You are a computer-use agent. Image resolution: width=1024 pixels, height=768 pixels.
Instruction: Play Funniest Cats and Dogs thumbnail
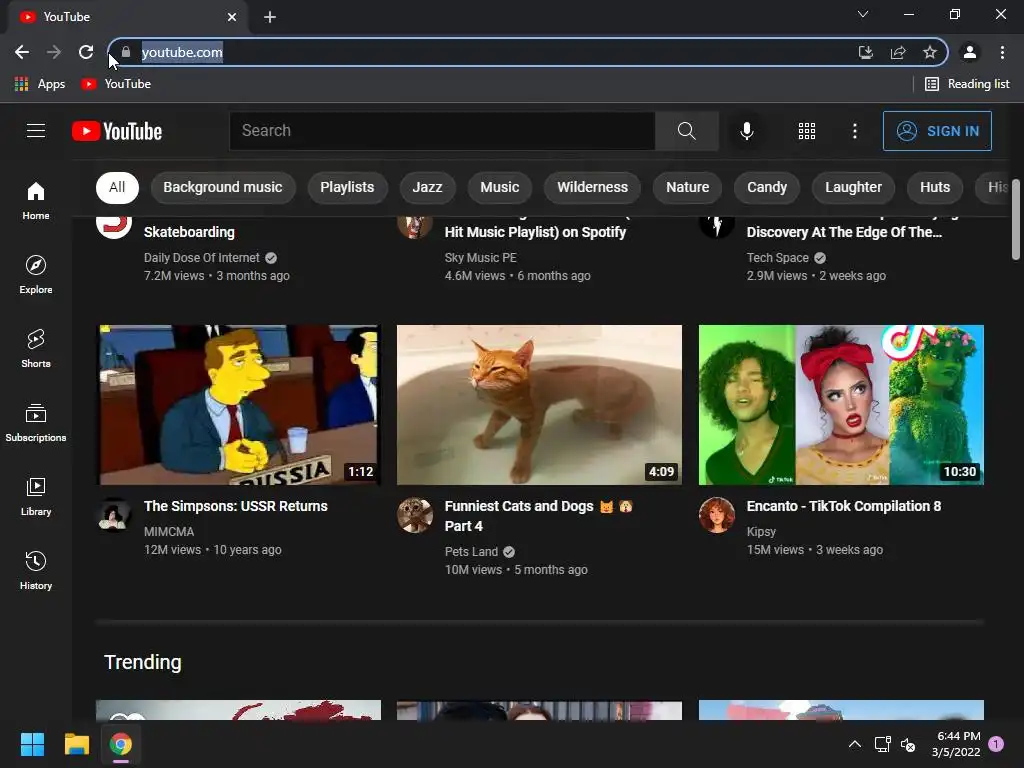coord(539,405)
